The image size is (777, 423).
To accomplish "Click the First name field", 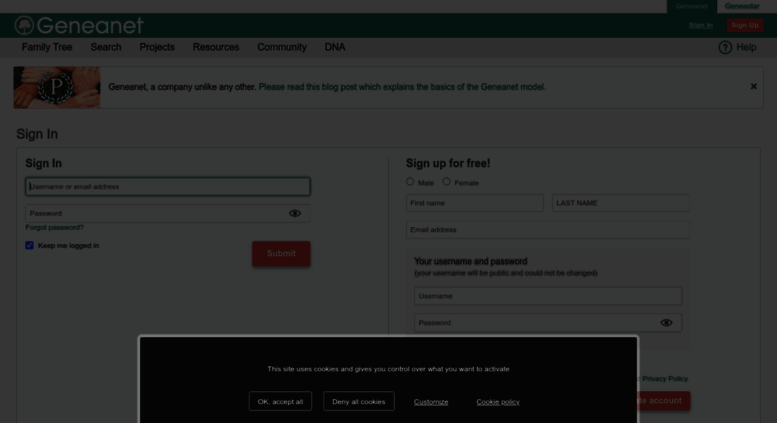I will click(475, 203).
